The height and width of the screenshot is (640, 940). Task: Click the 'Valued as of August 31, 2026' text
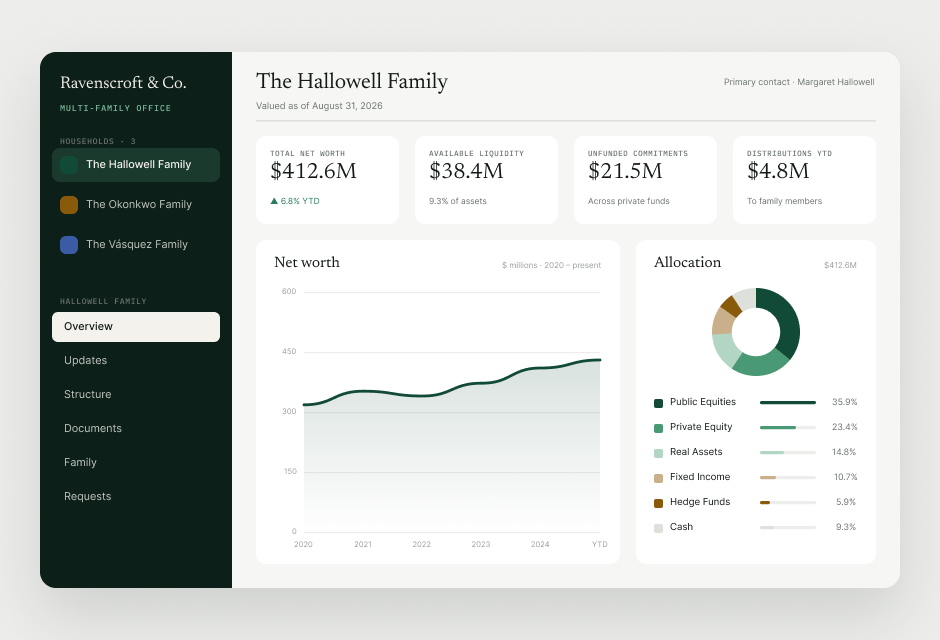[319, 106]
